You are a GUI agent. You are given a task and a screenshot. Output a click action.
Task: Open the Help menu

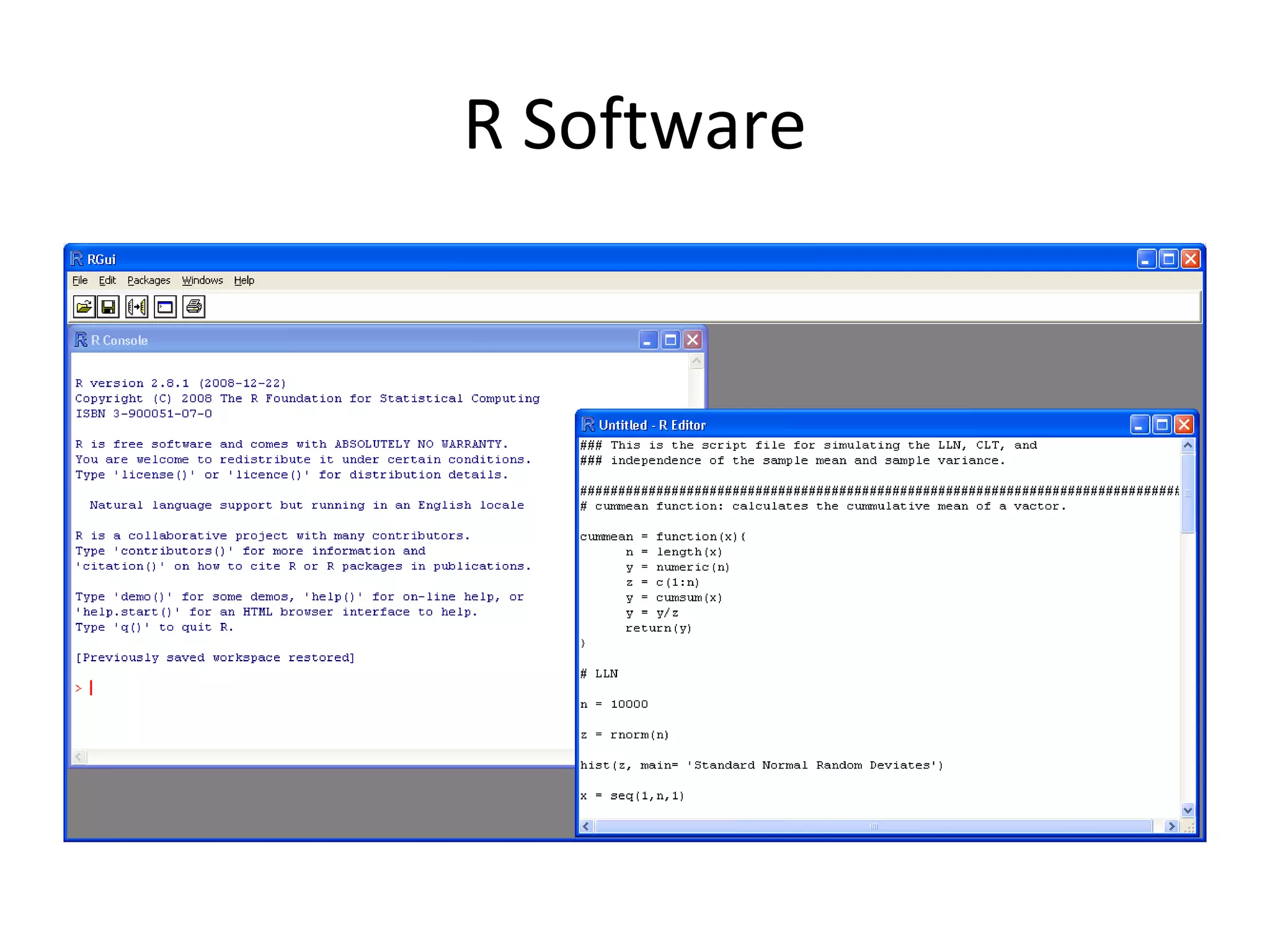tap(244, 280)
